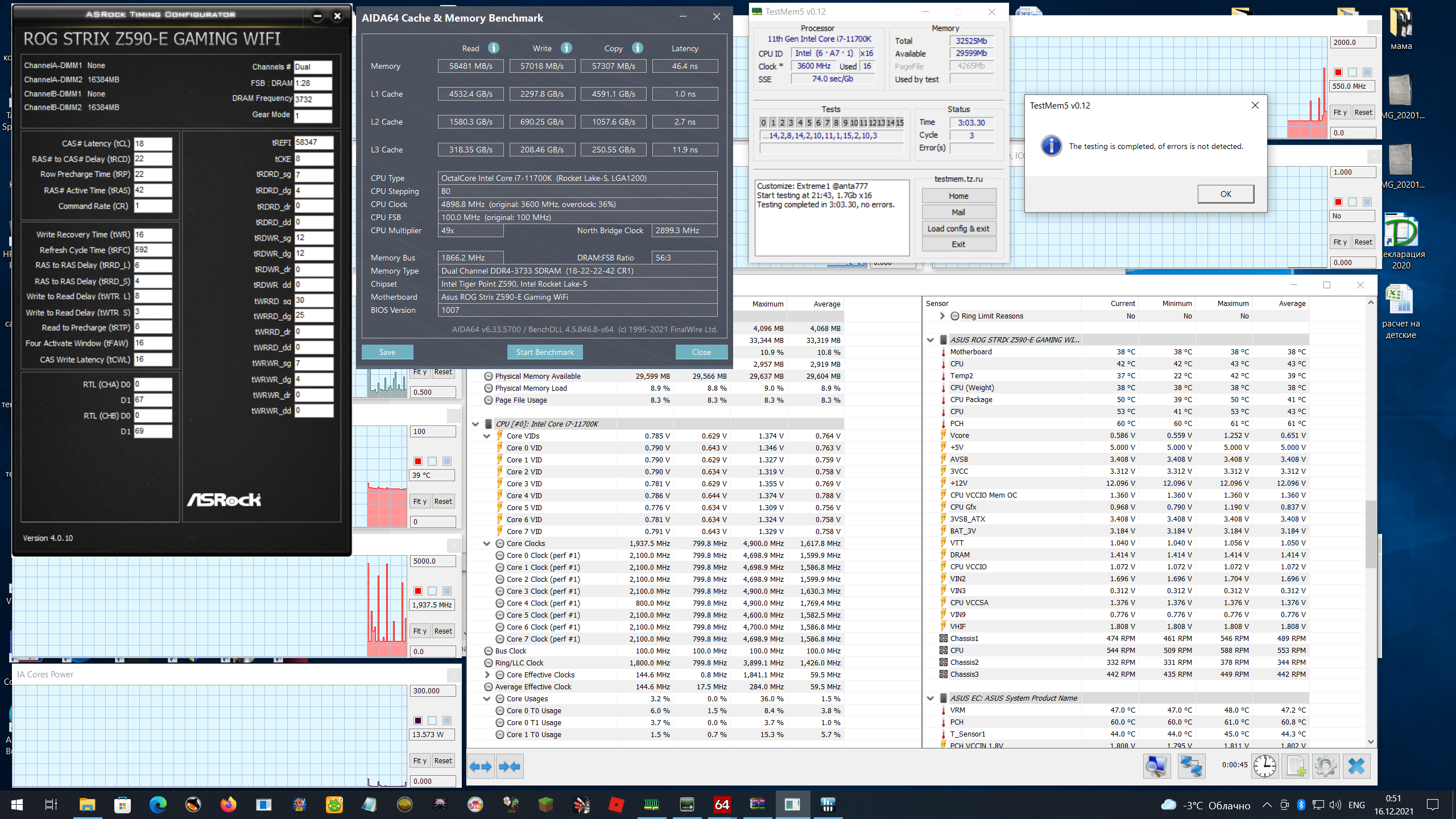Collapse the Core VIDs tree node
Image resolution: width=1456 pixels, height=819 pixels.
click(x=487, y=436)
